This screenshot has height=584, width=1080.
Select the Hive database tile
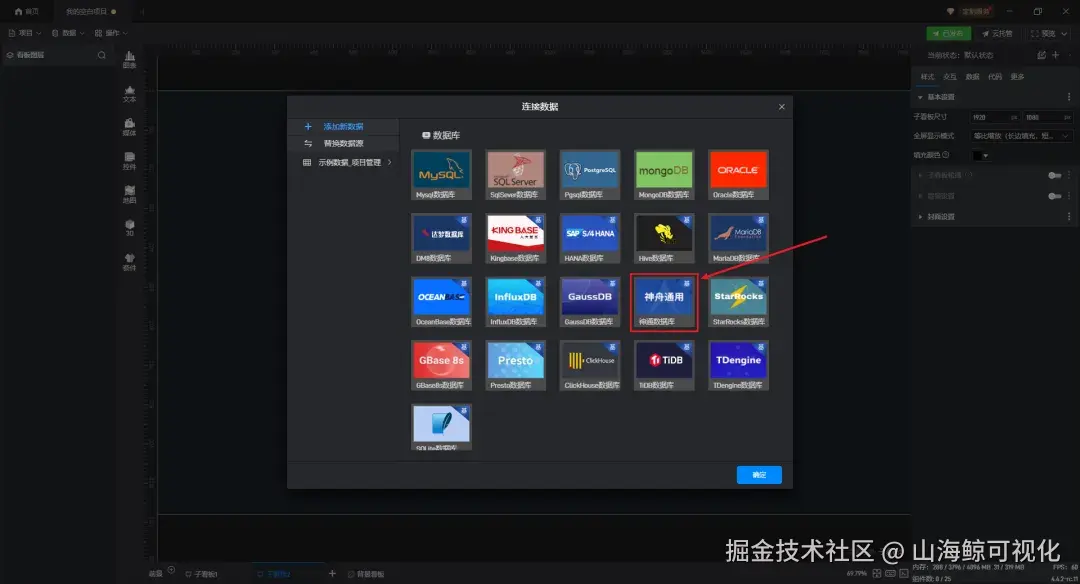[x=664, y=238]
